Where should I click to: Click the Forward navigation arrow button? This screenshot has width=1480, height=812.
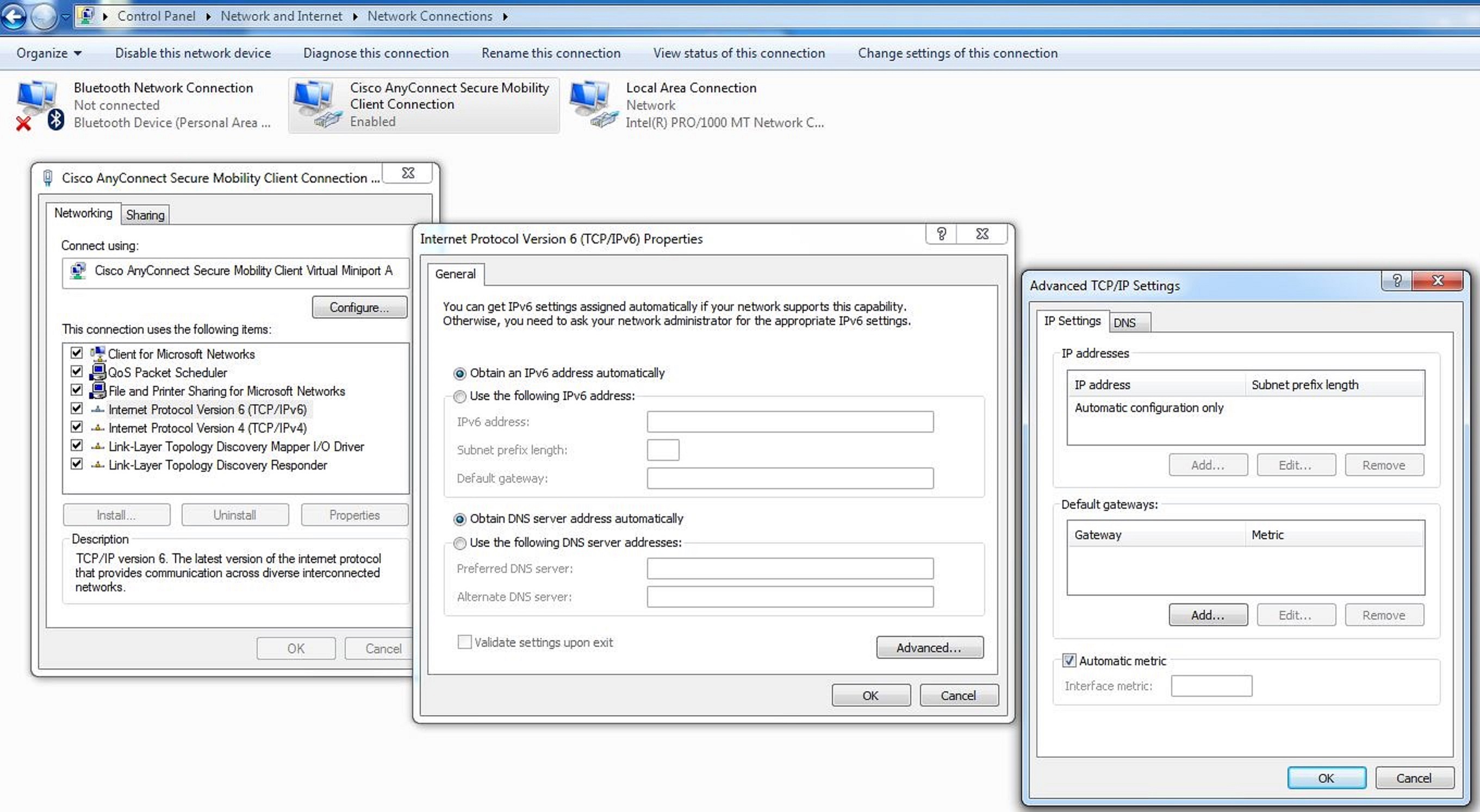point(43,16)
